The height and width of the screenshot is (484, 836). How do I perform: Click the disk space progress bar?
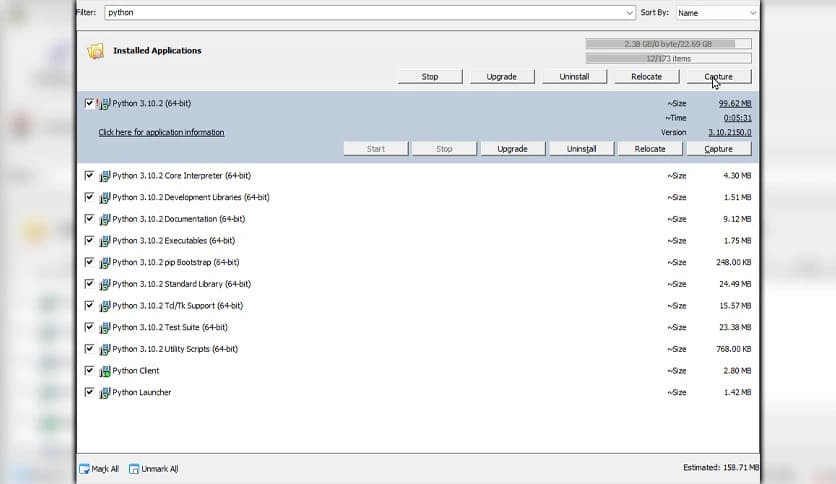click(669, 44)
